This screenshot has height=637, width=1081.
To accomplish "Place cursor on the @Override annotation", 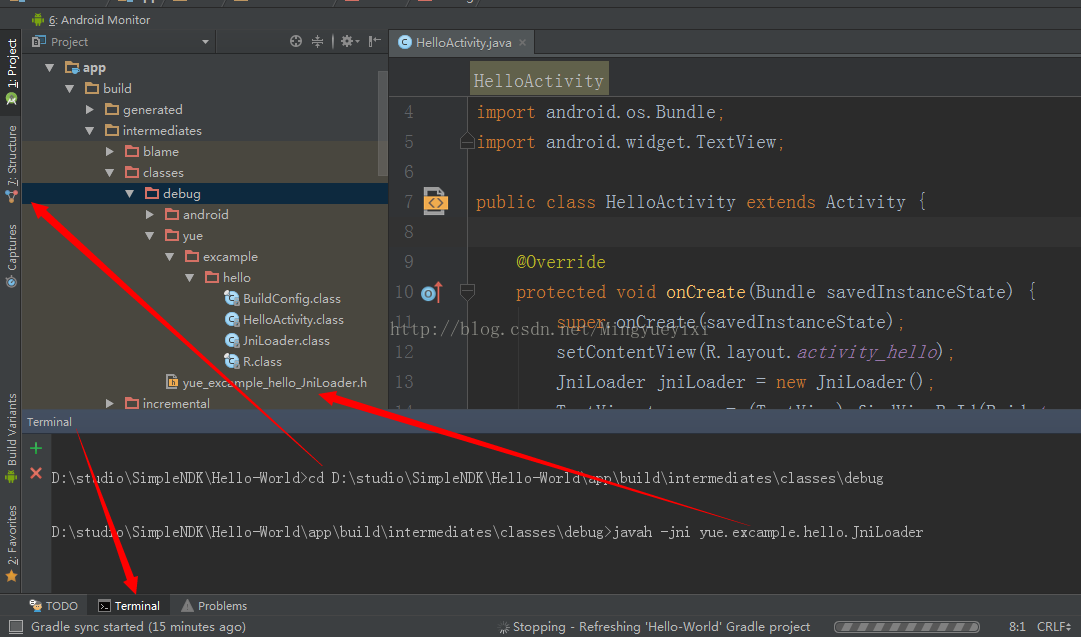I will [x=560, y=262].
